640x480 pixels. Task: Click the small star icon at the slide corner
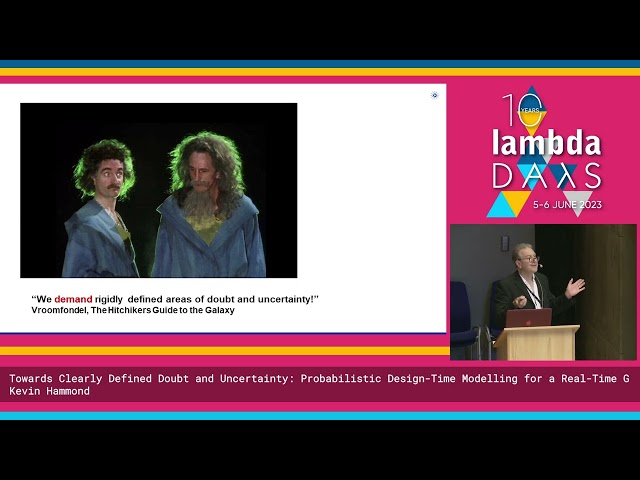click(435, 95)
